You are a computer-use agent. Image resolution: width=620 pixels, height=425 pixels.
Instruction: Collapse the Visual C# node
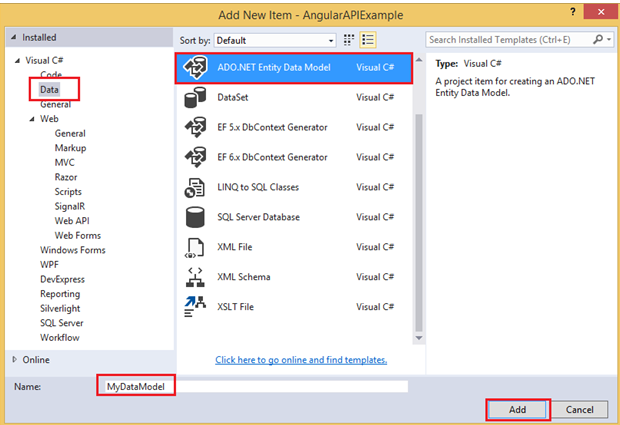pos(17,60)
